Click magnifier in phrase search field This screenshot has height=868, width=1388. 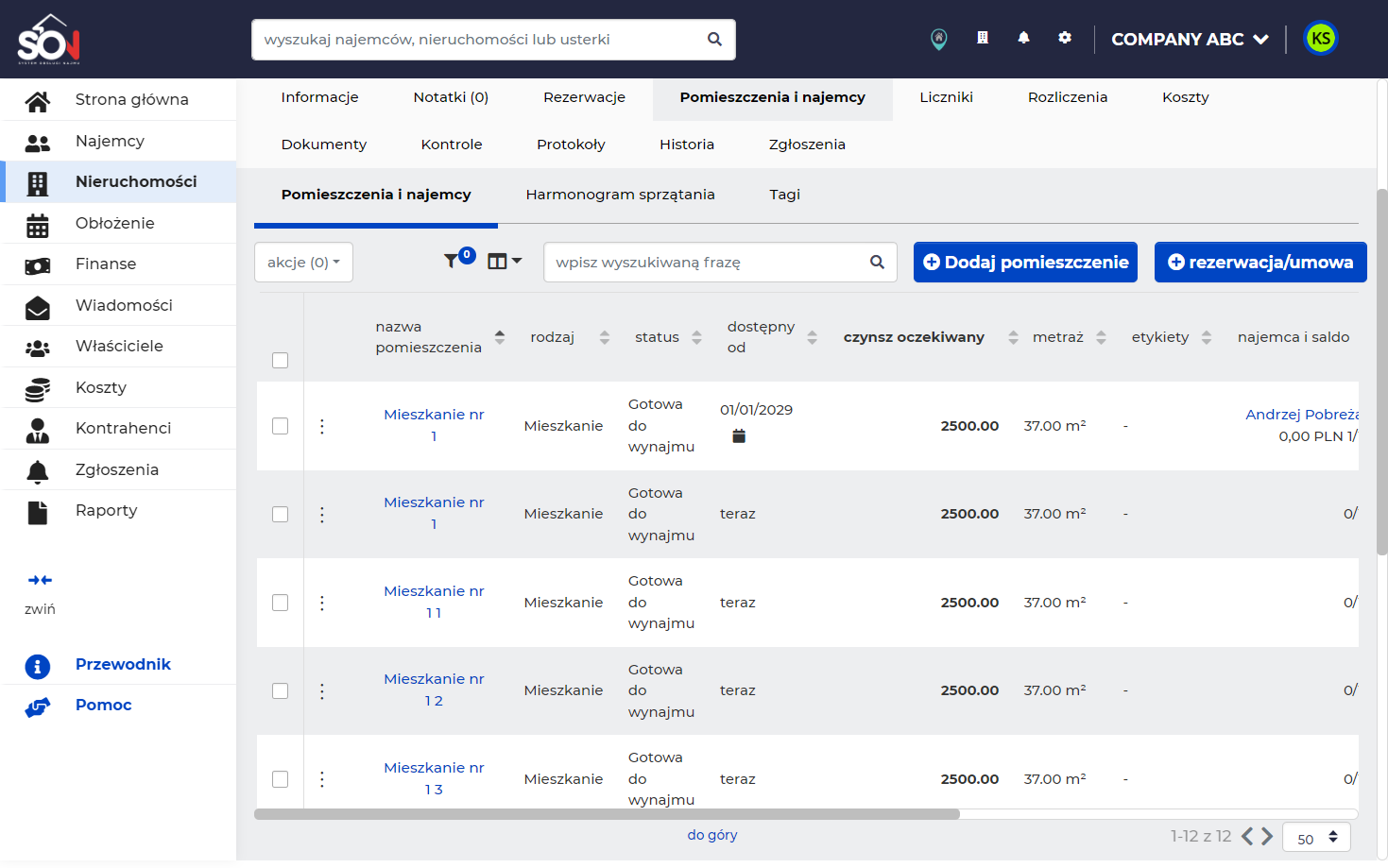tap(877, 263)
